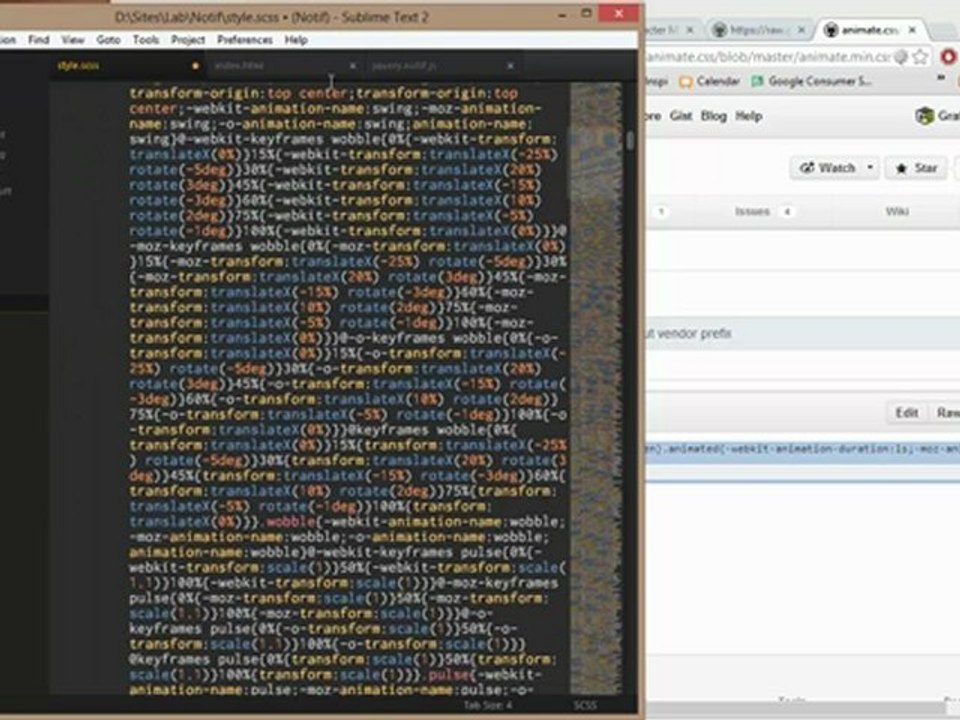
Task: Switch to the jquery.notif.js editor tab
Action: pyautogui.click(x=443, y=66)
